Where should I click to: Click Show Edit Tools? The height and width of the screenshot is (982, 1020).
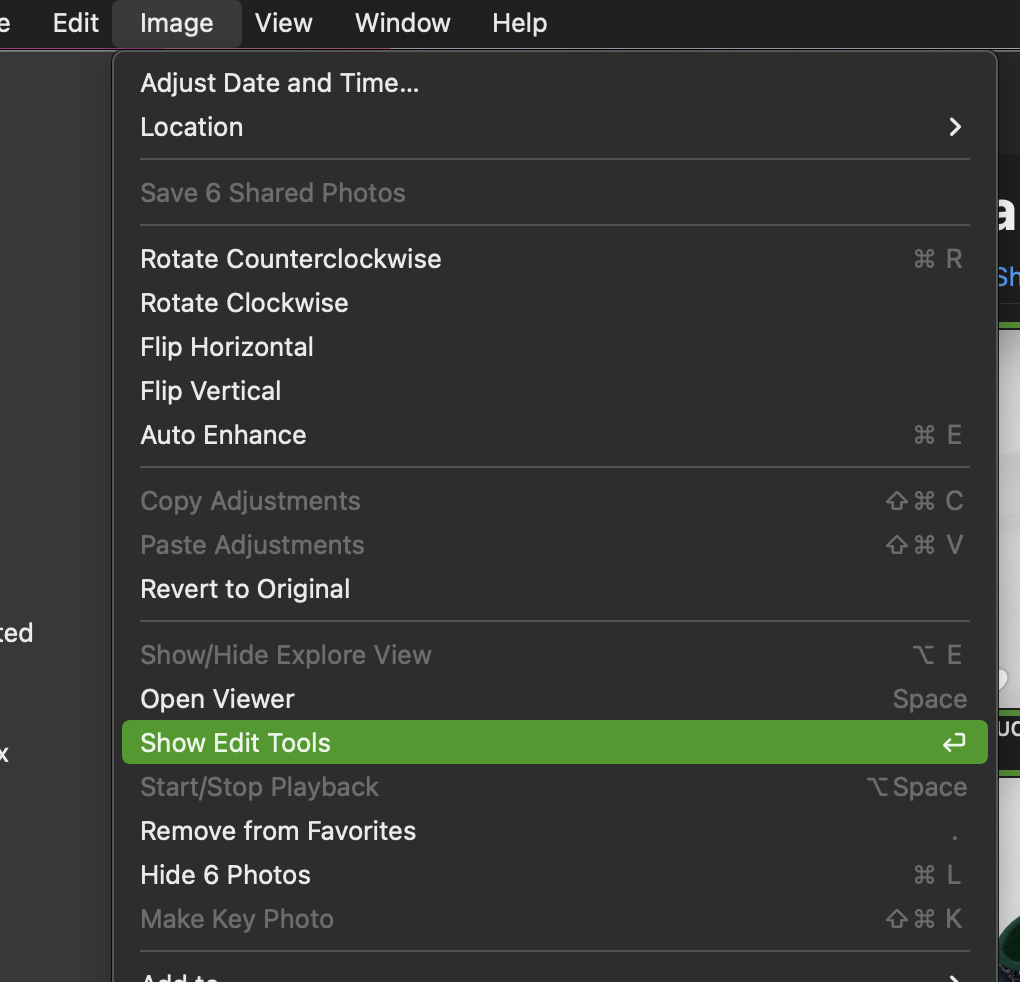pyautogui.click(x=235, y=743)
